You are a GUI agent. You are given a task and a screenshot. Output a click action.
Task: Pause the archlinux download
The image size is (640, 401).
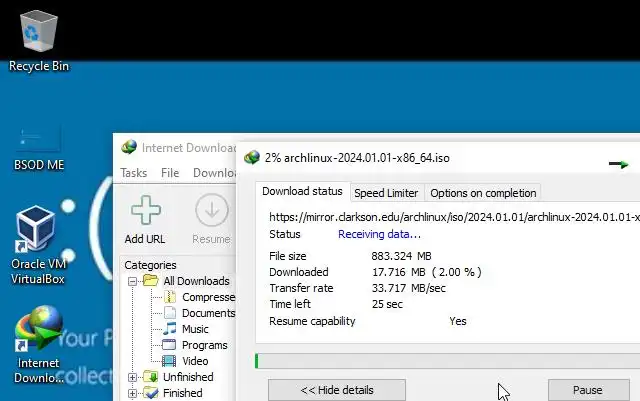coord(588,390)
